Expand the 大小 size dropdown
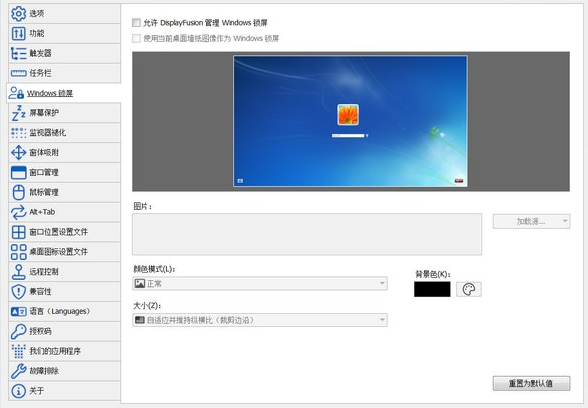588x408 pixels. click(x=260, y=320)
